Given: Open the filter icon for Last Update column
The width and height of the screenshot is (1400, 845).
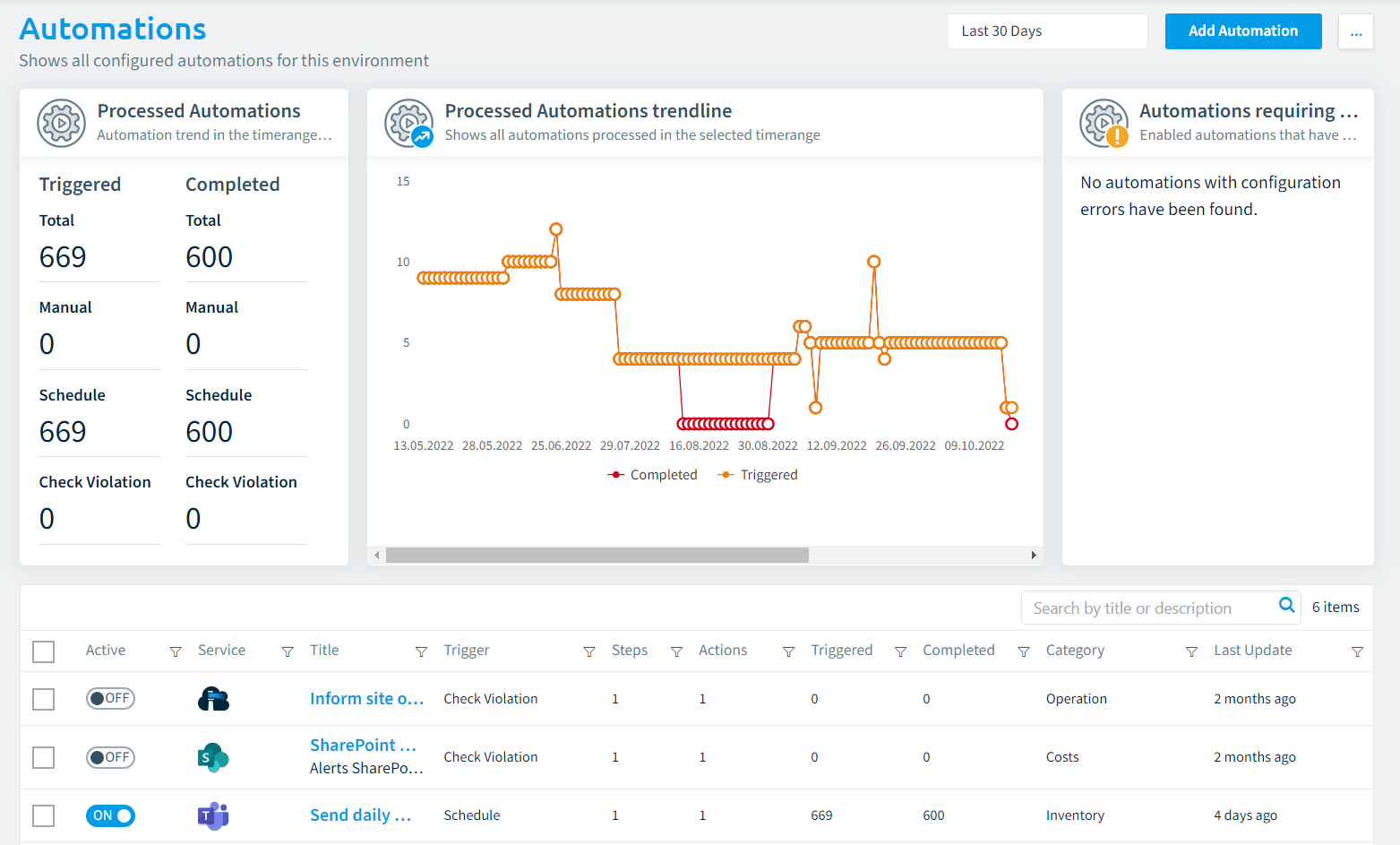Looking at the screenshot, I should pyautogui.click(x=1357, y=651).
